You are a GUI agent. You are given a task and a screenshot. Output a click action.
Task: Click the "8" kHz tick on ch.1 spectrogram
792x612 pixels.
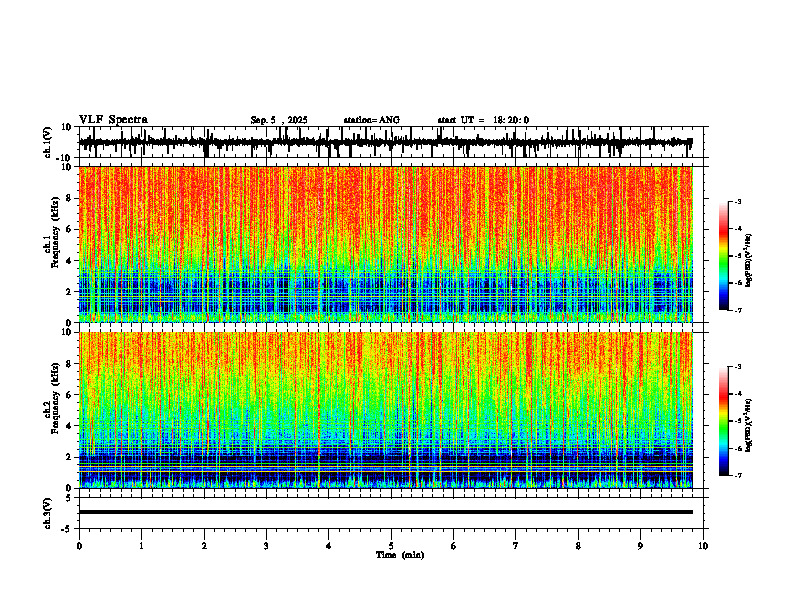click(x=70, y=198)
